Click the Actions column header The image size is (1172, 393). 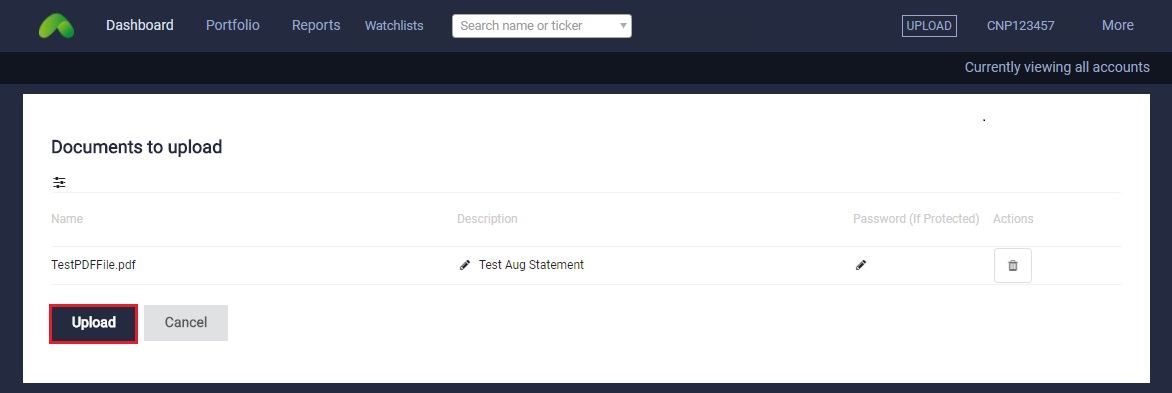1013,219
